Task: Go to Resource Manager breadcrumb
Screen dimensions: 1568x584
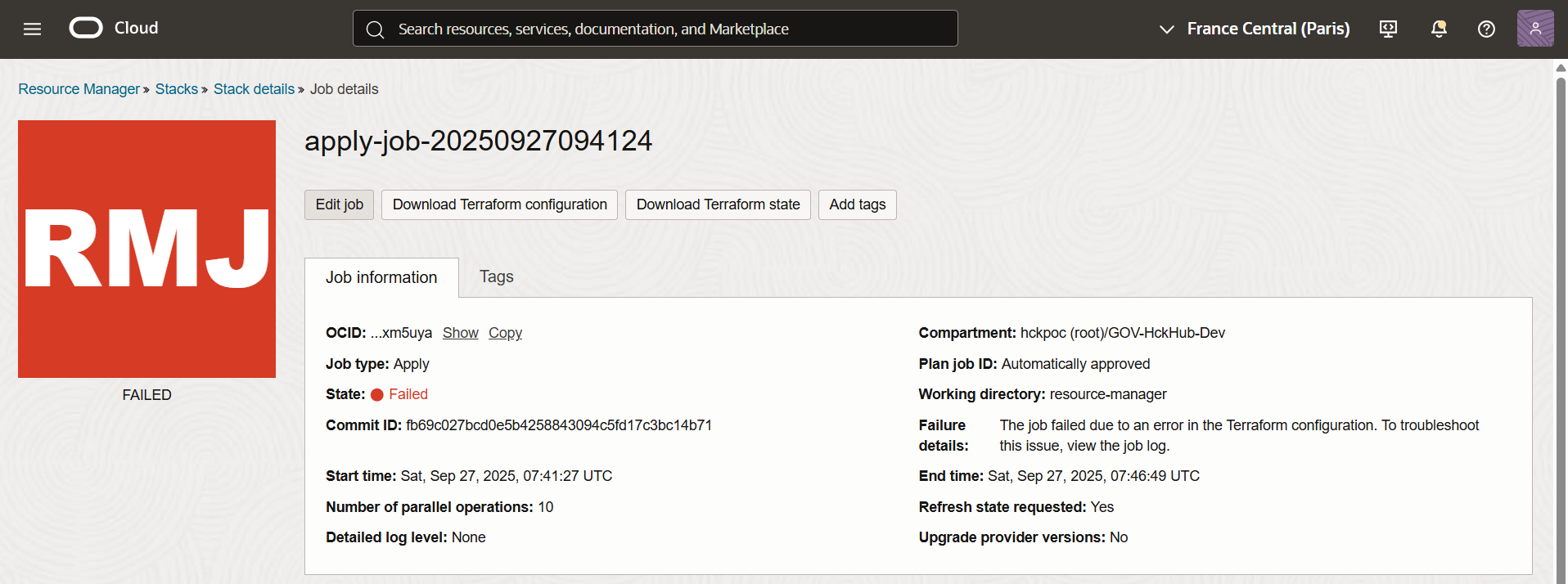Action: pyautogui.click(x=79, y=89)
